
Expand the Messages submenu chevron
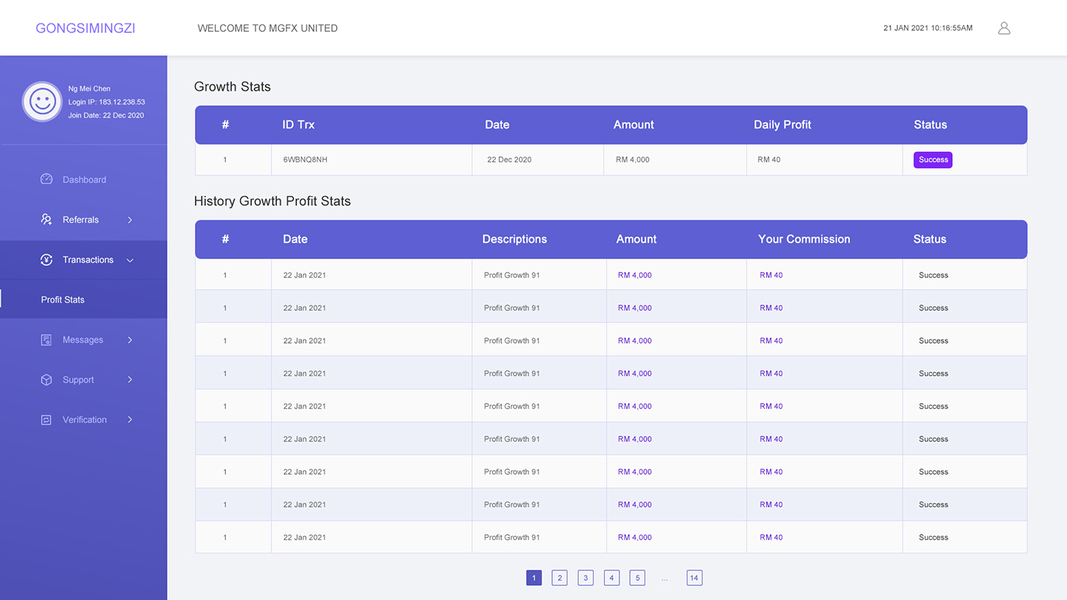(x=130, y=340)
